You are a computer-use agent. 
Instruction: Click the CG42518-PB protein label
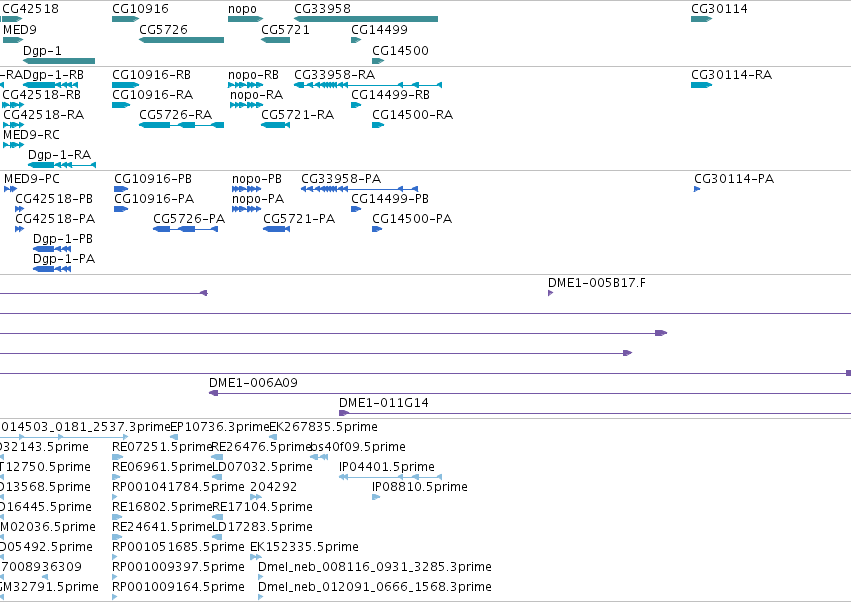tap(54, 199)
